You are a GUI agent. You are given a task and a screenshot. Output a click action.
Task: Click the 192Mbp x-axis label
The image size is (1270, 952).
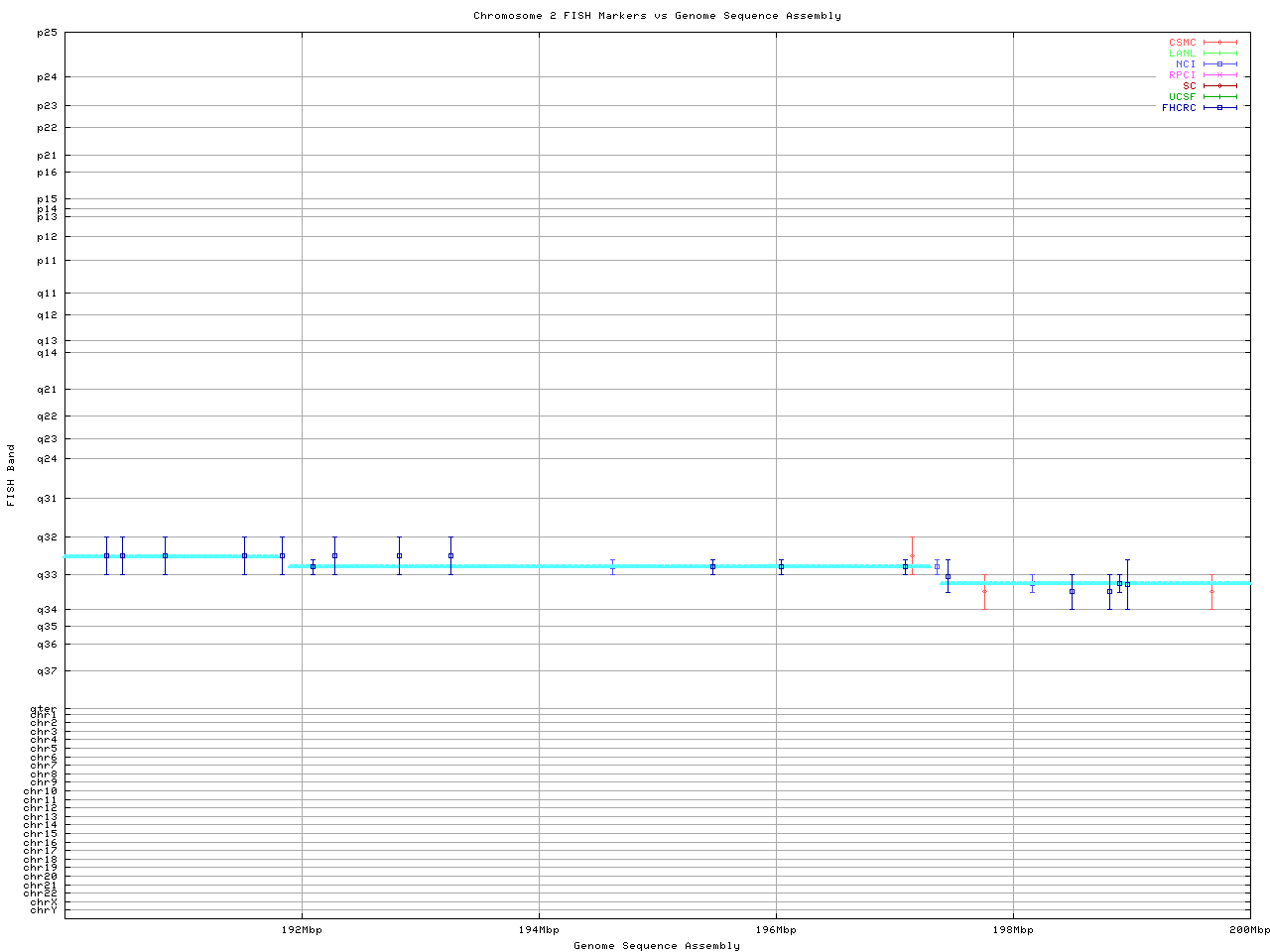tap(302, 930)
